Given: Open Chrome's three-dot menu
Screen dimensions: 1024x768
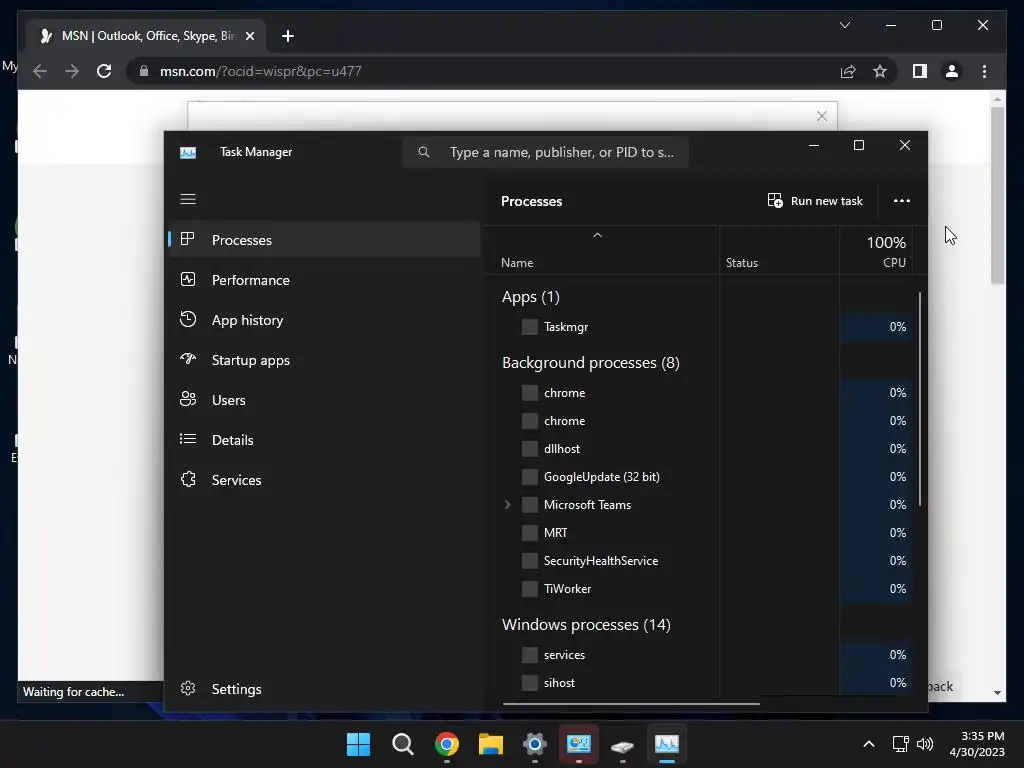Looking at the screenshot, I should 984,71.
